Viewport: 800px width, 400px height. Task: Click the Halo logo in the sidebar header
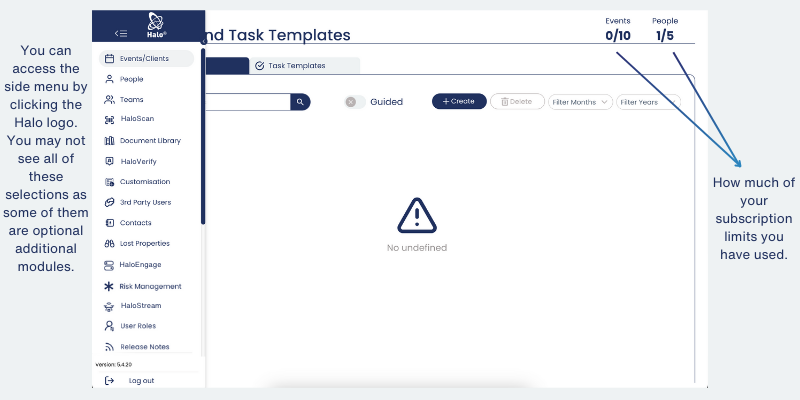tap(155, 23)
